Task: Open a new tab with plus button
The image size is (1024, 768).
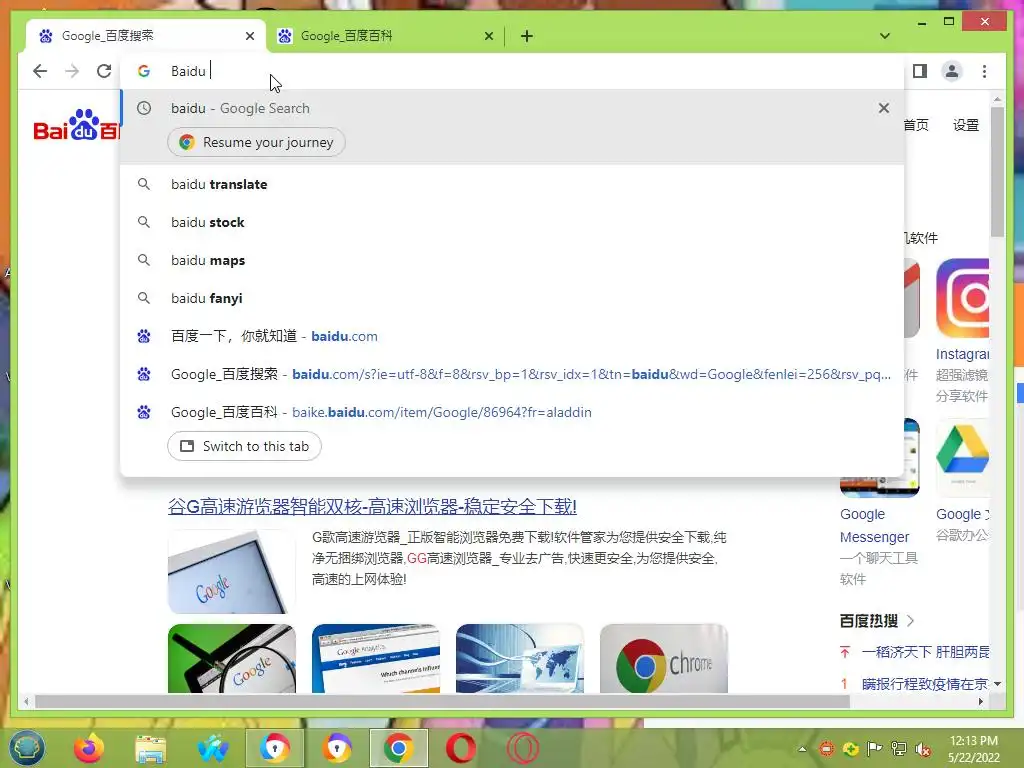Action: (527, 36)
